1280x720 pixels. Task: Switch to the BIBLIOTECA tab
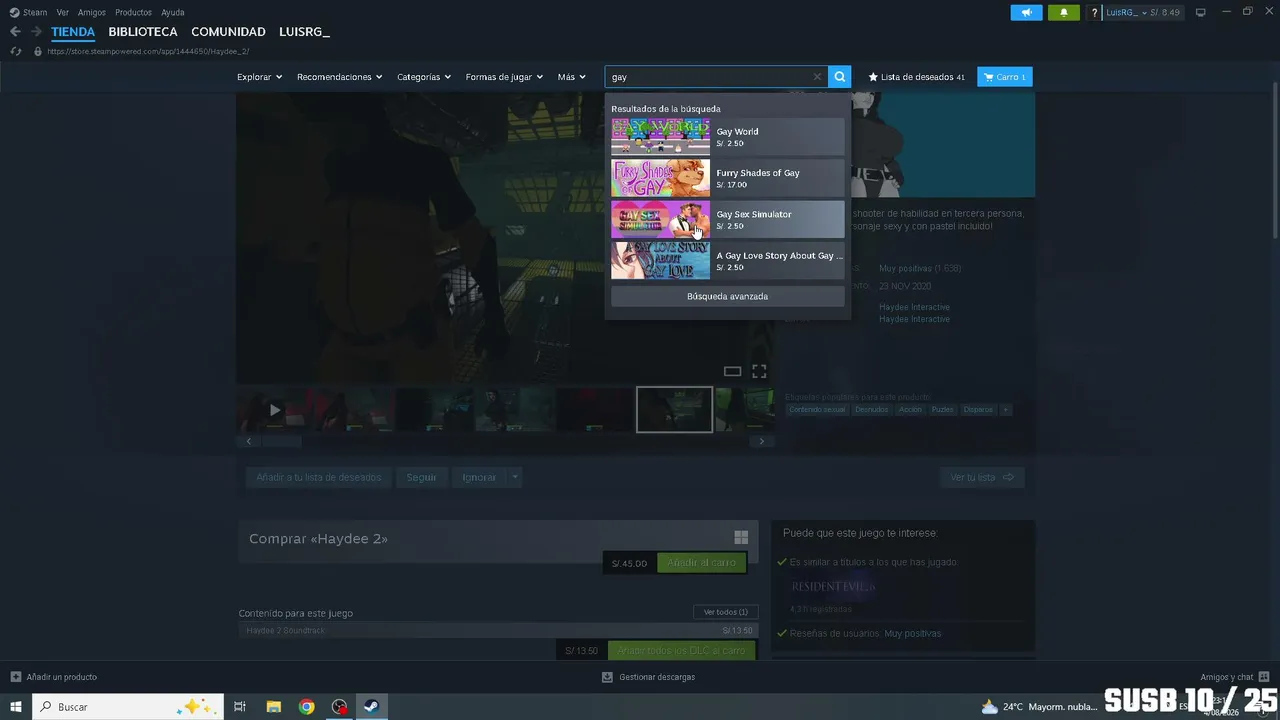tap(143, 32)
